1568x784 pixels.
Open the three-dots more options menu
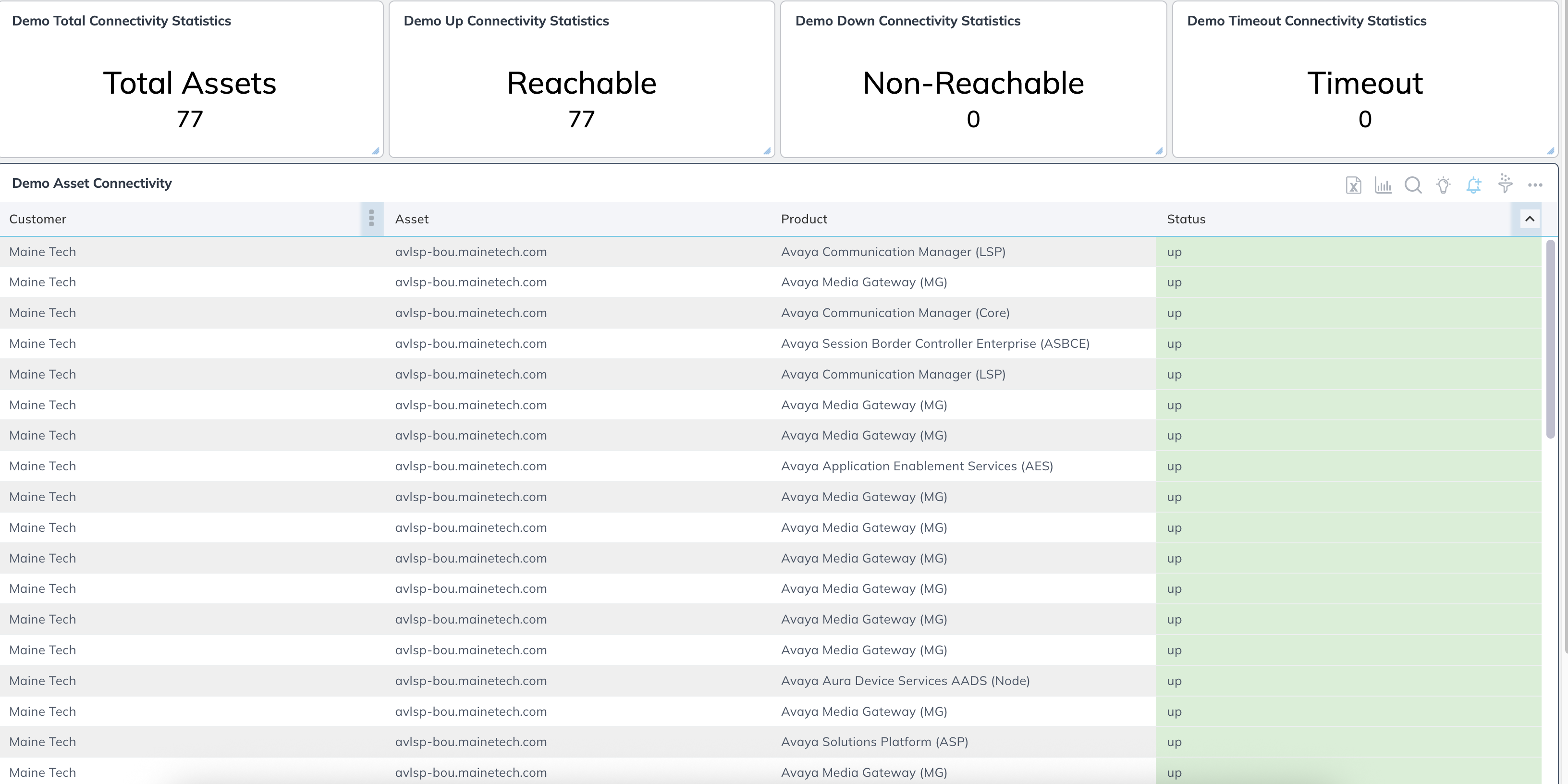[1535, 185]
